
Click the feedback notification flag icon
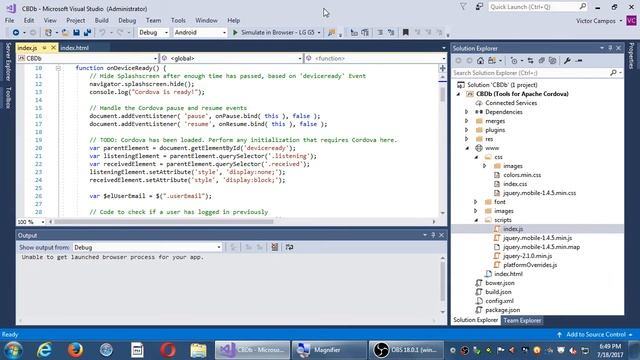click(x=479, y=7)
